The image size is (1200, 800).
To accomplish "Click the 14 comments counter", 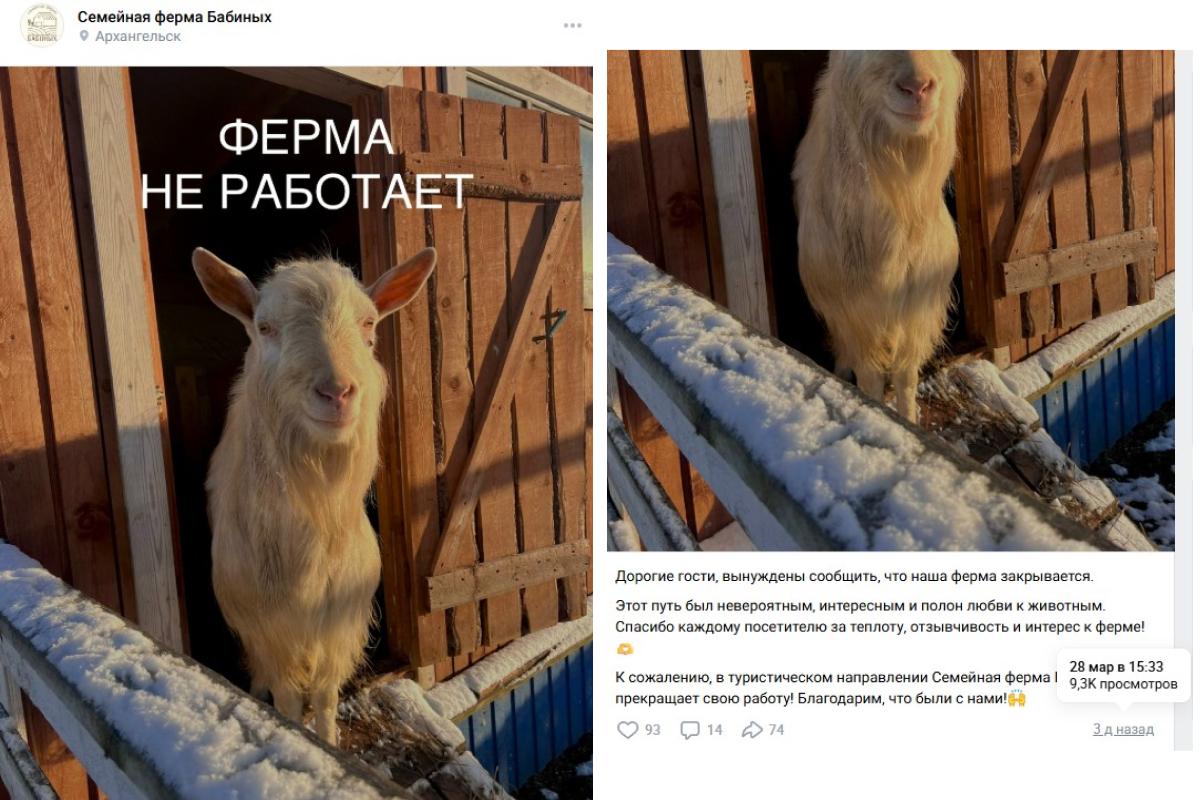I will coord(714,730).
